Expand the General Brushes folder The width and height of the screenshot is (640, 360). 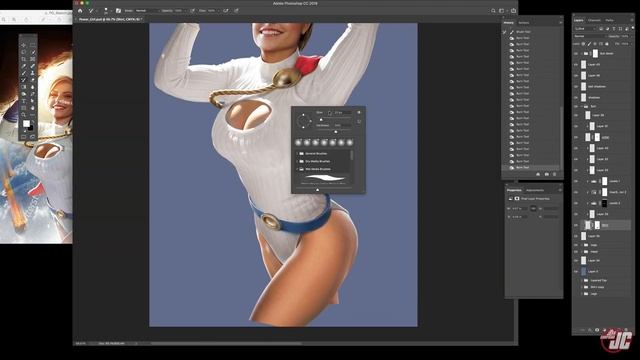(x=297, y=153)
